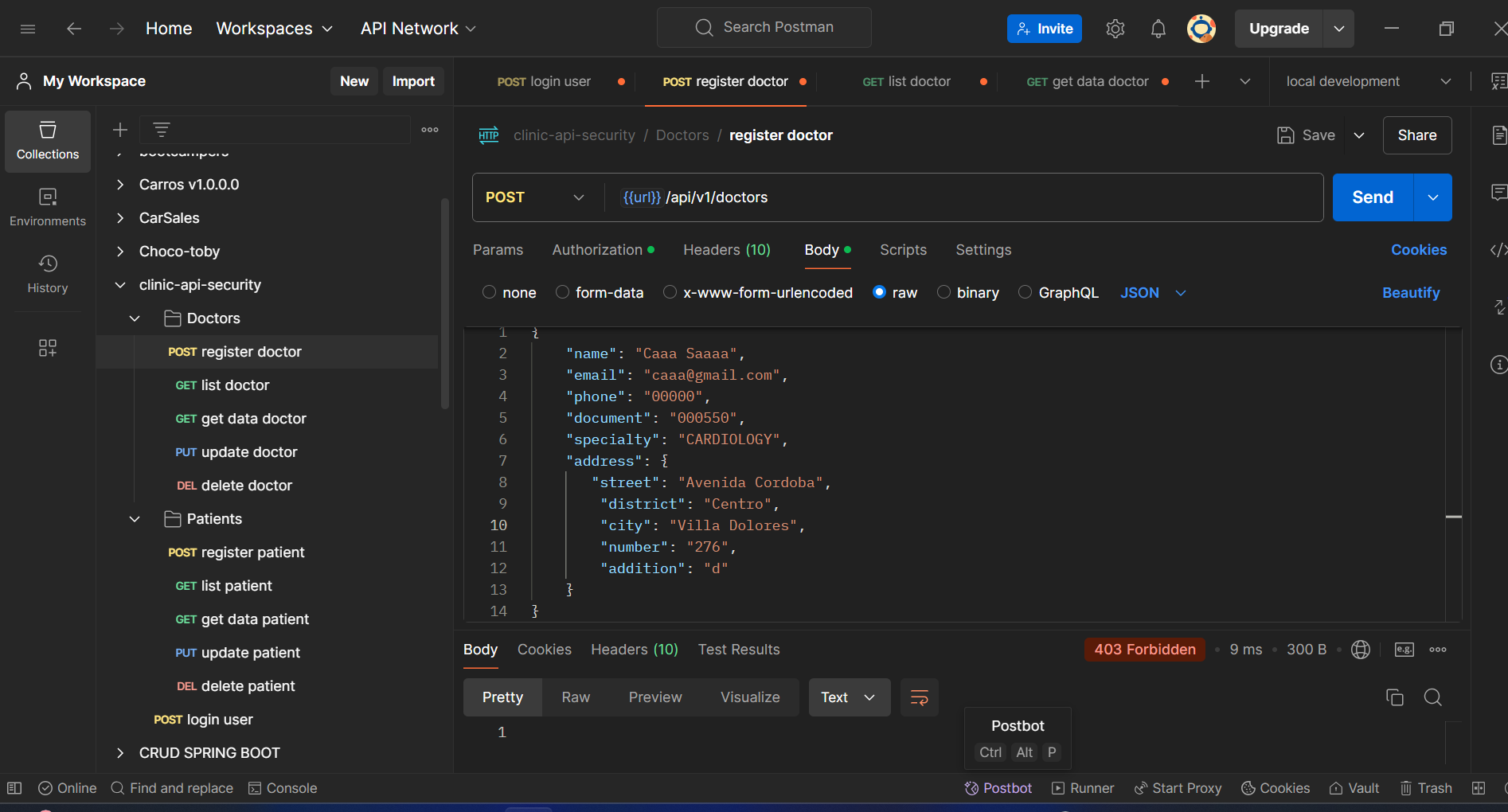Select the none body type

click(x=490, y=292)
